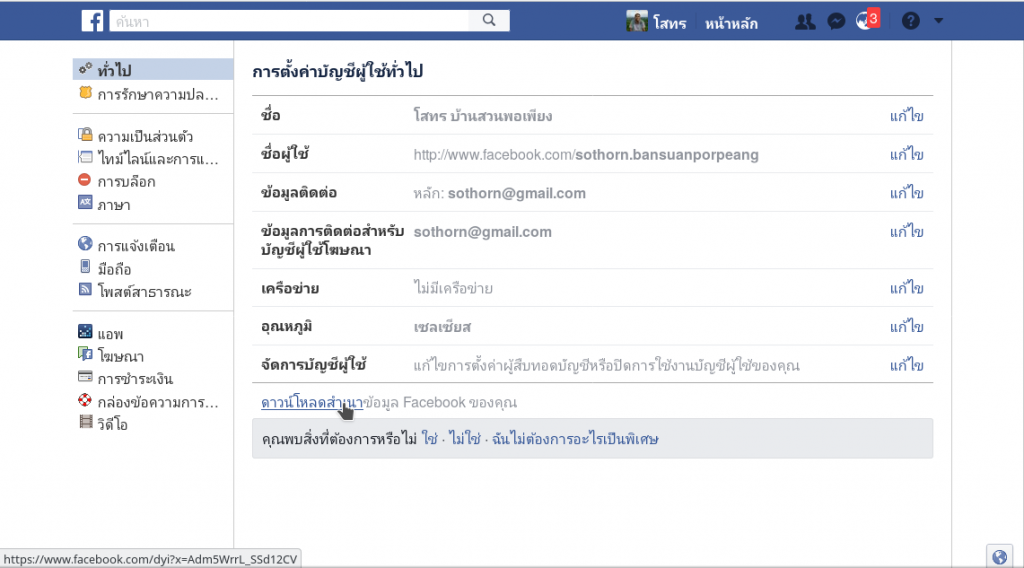Open การบล็อก blocking settings

click(126, 181)
